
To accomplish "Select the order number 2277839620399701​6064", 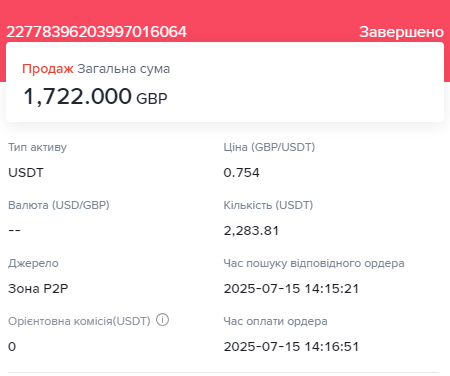I will (x=96, y=32).
